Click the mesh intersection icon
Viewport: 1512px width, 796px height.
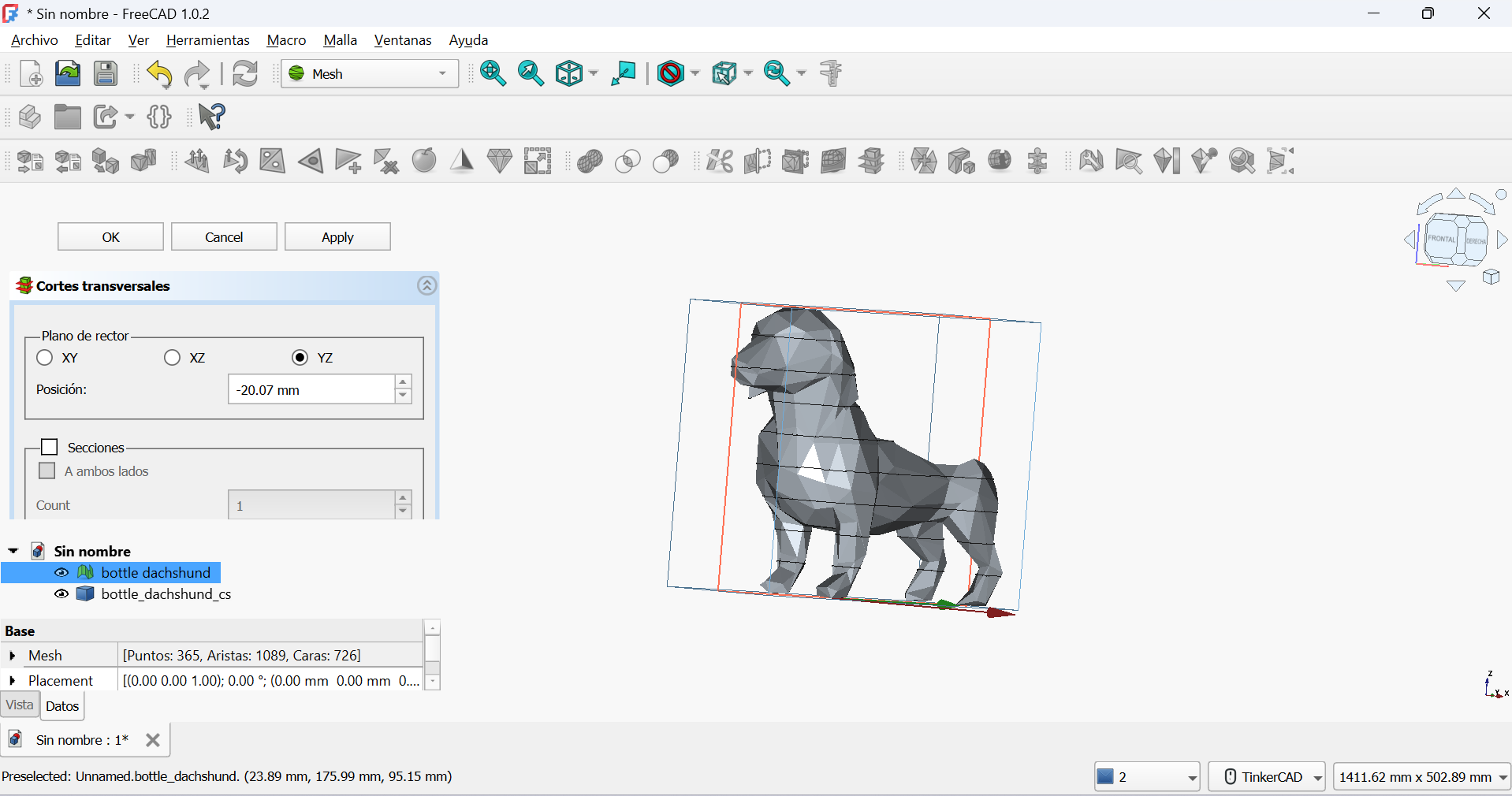(x=628, y=161)
